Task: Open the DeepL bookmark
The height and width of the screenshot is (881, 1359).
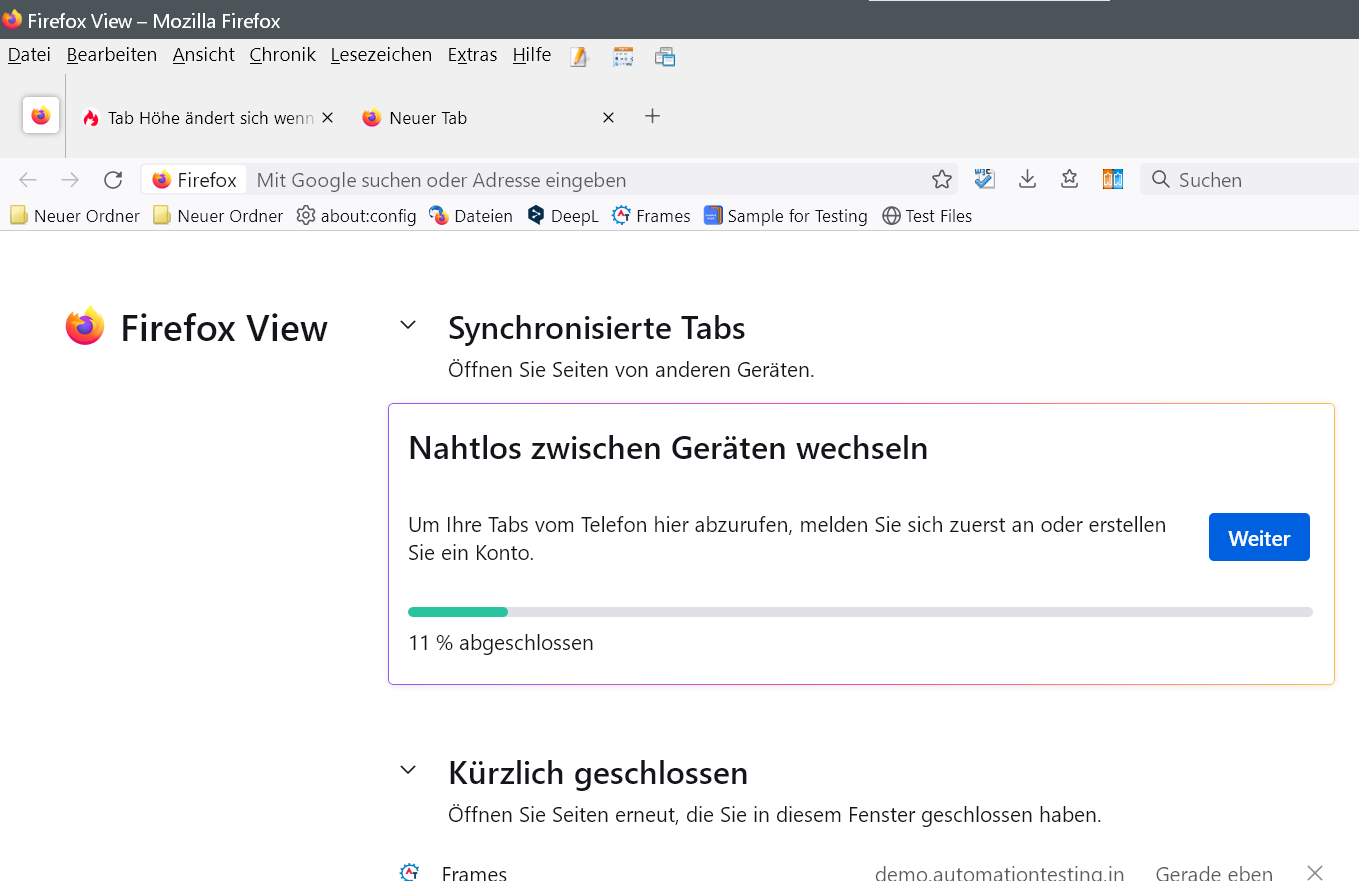Action: coord(563,216)
